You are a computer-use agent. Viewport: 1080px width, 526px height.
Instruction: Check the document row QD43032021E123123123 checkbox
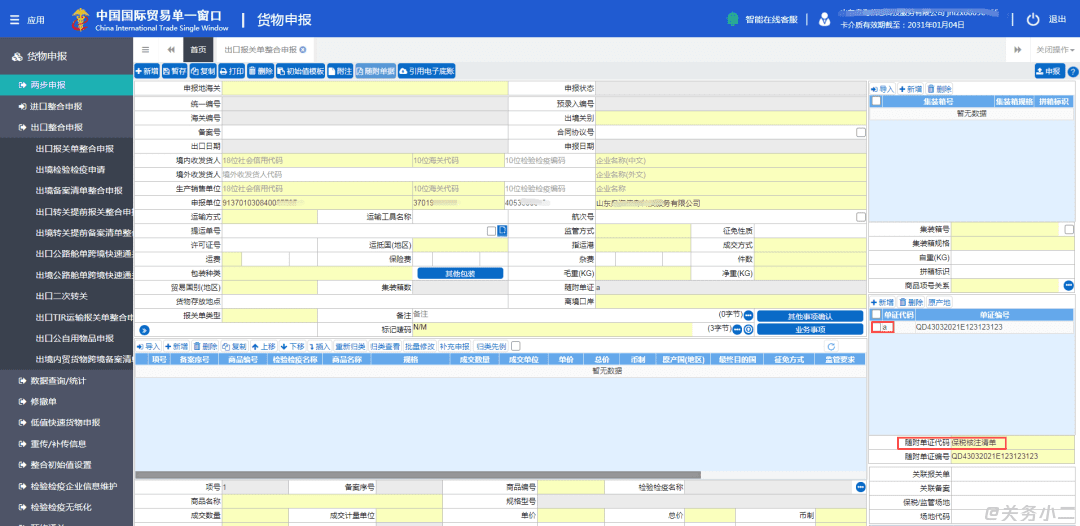876,327
